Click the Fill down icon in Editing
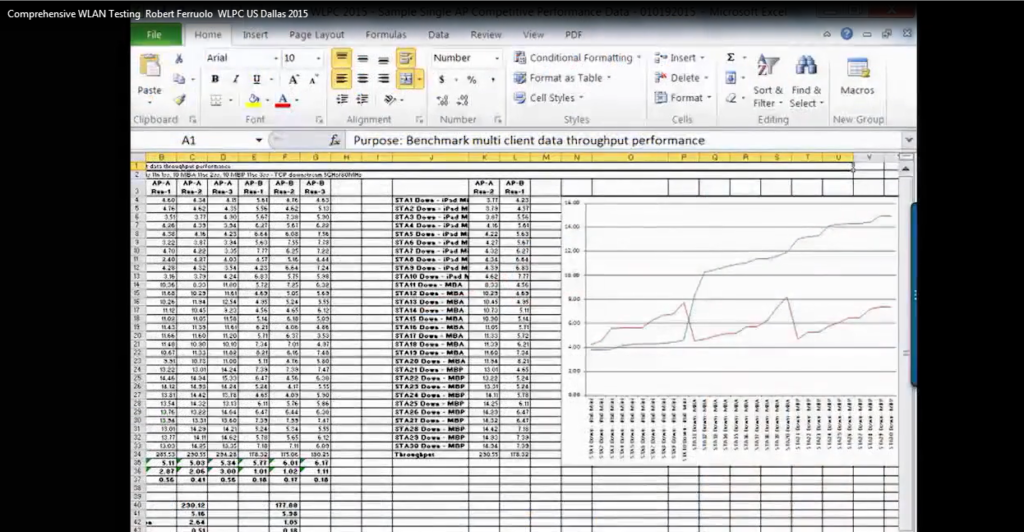 pyautogui.click(x=731, y=78)
